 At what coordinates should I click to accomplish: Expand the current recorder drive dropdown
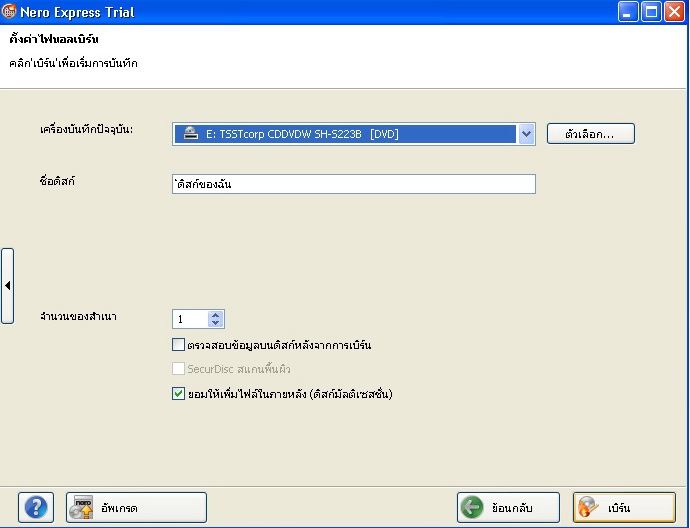[526, 134]
